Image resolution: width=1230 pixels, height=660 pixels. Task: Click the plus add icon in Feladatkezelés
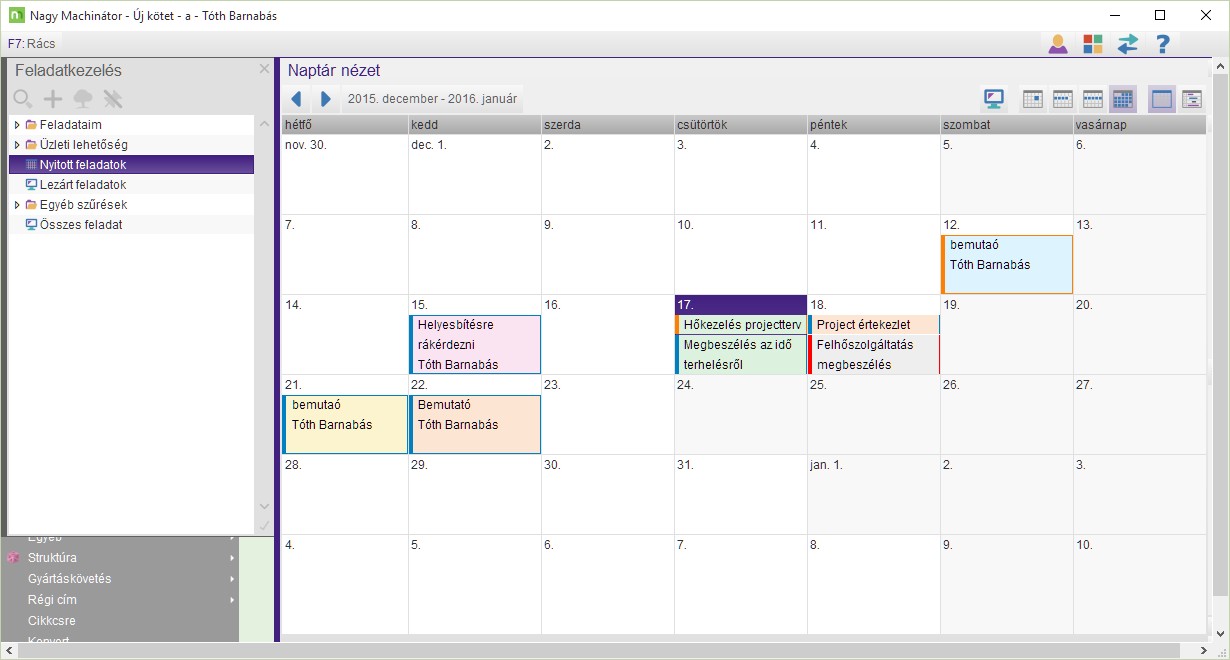click(x=53, y=99)
